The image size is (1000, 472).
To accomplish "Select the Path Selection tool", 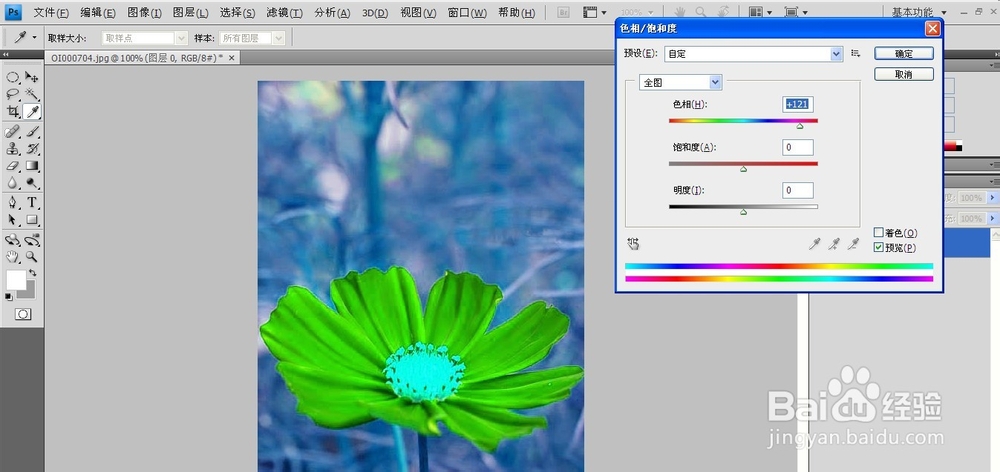I will click(x=13, y=220).
